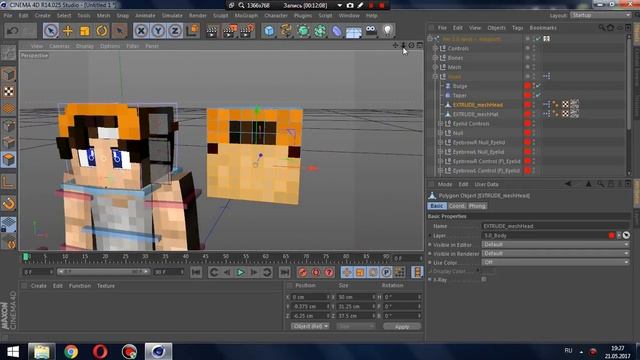Open the Character menu
The width and height of the screenshot is (640, 360).
pyautogui.click(x=276, y=16)
